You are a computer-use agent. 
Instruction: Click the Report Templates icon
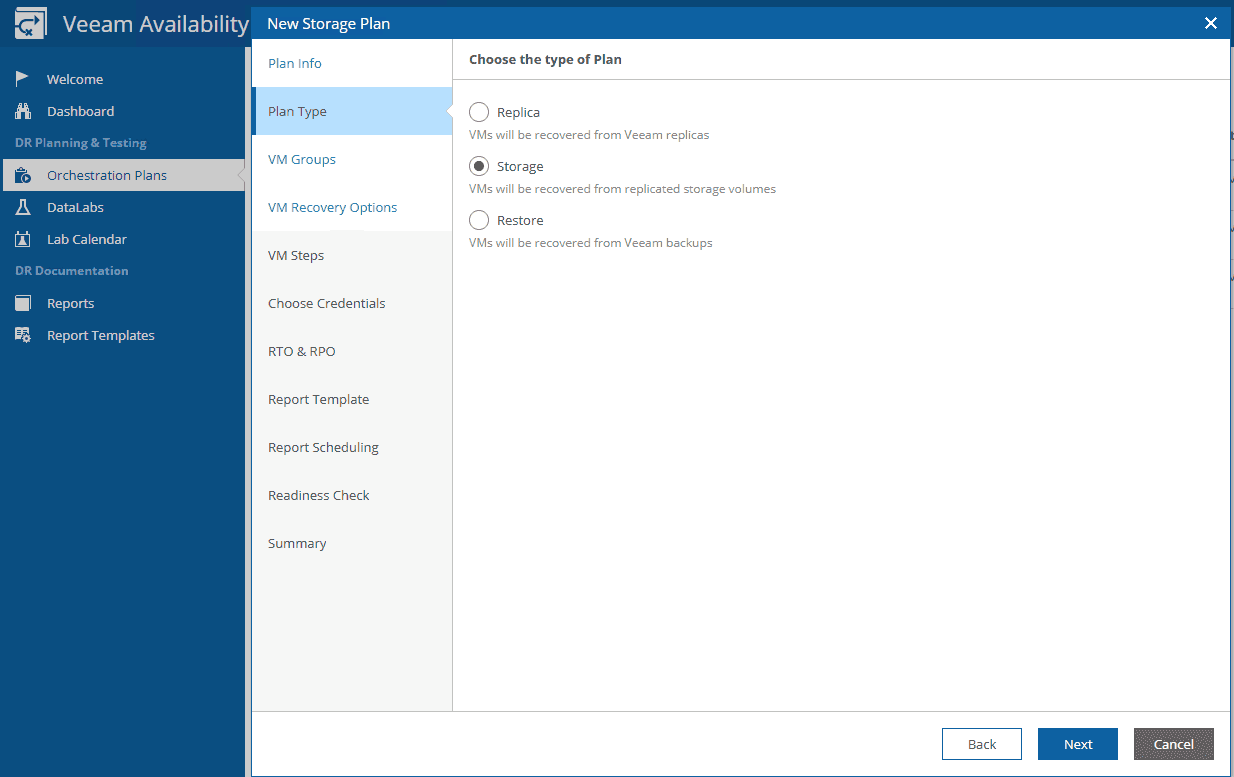click(22, 335)
